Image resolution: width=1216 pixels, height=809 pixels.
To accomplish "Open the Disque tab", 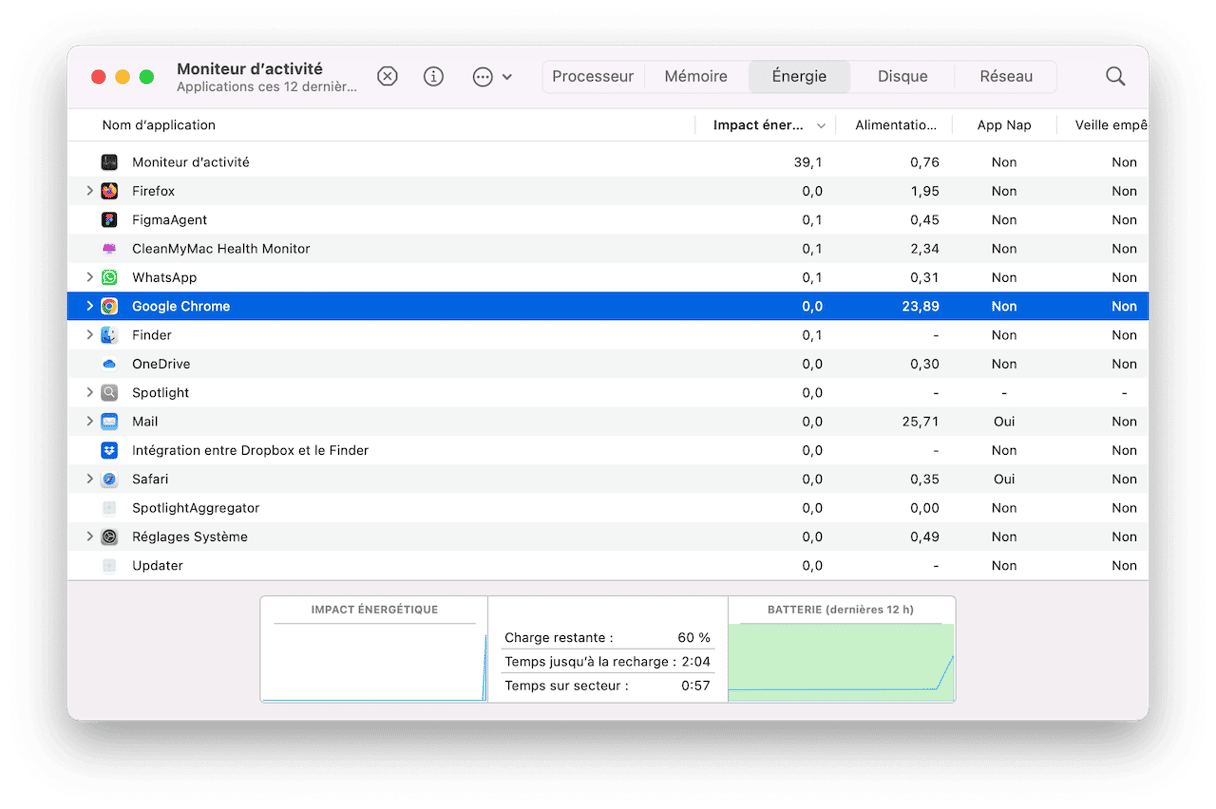I will [x=903, y=77].
